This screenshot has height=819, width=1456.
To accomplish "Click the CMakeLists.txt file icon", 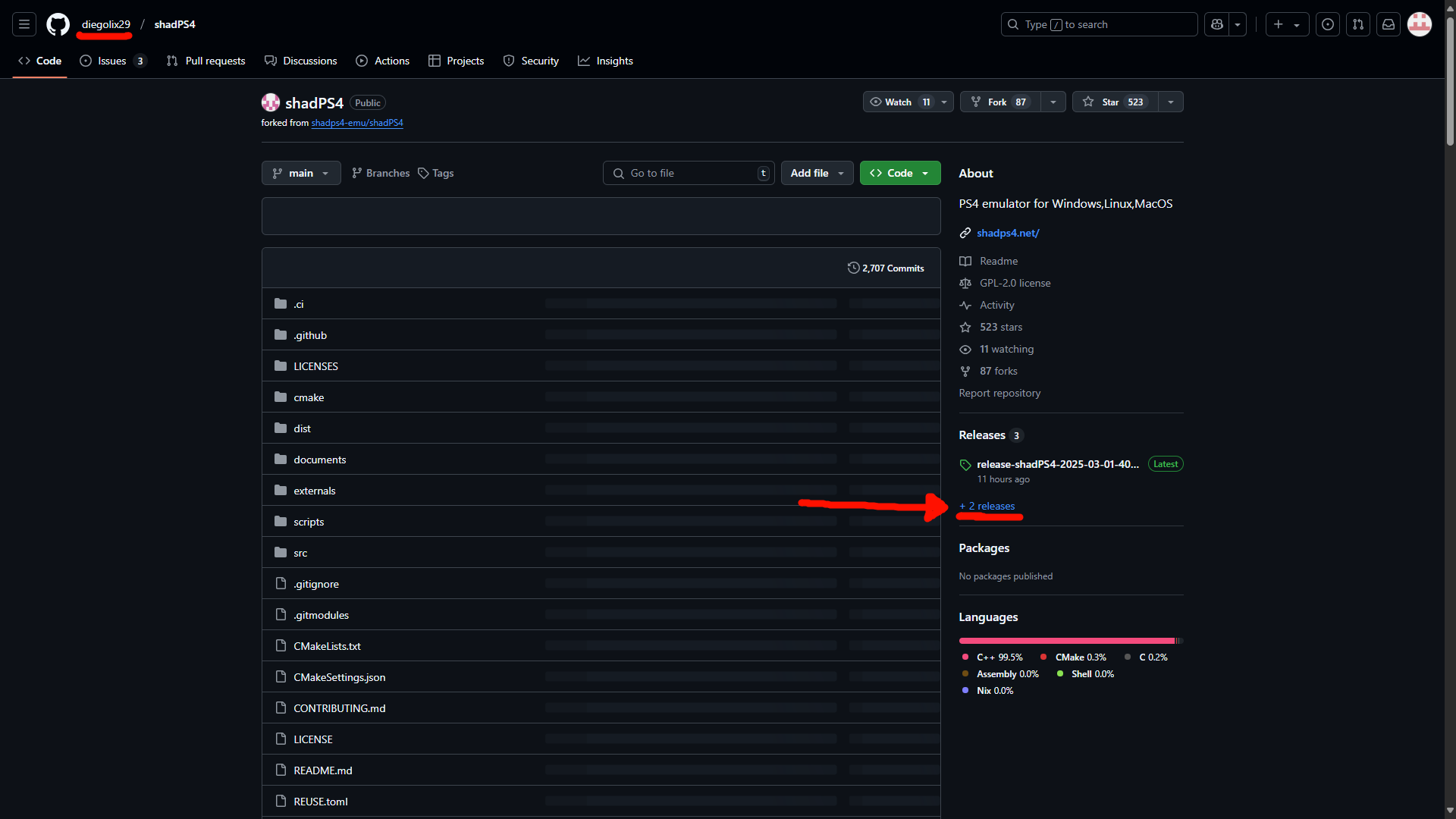I will click(x=281, y=645).
